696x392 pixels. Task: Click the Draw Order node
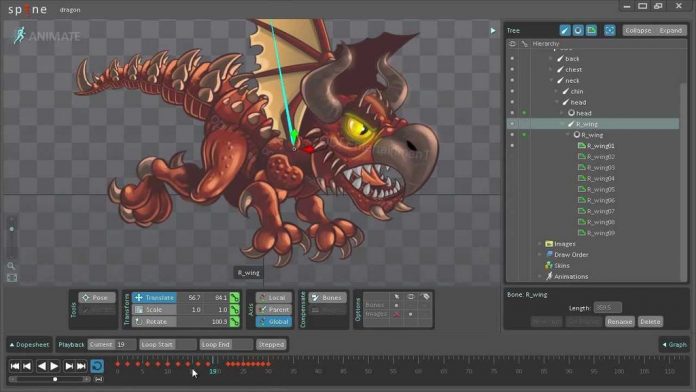tap(567, 255)
